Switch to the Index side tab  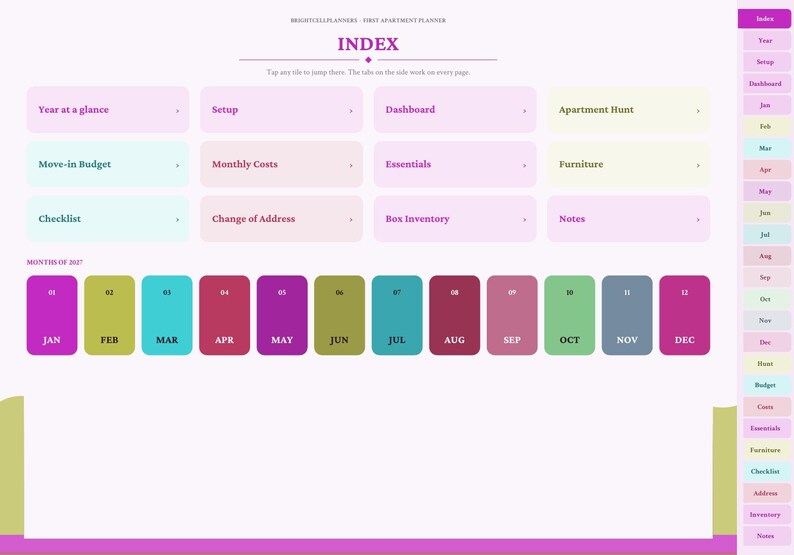[765, 19]
